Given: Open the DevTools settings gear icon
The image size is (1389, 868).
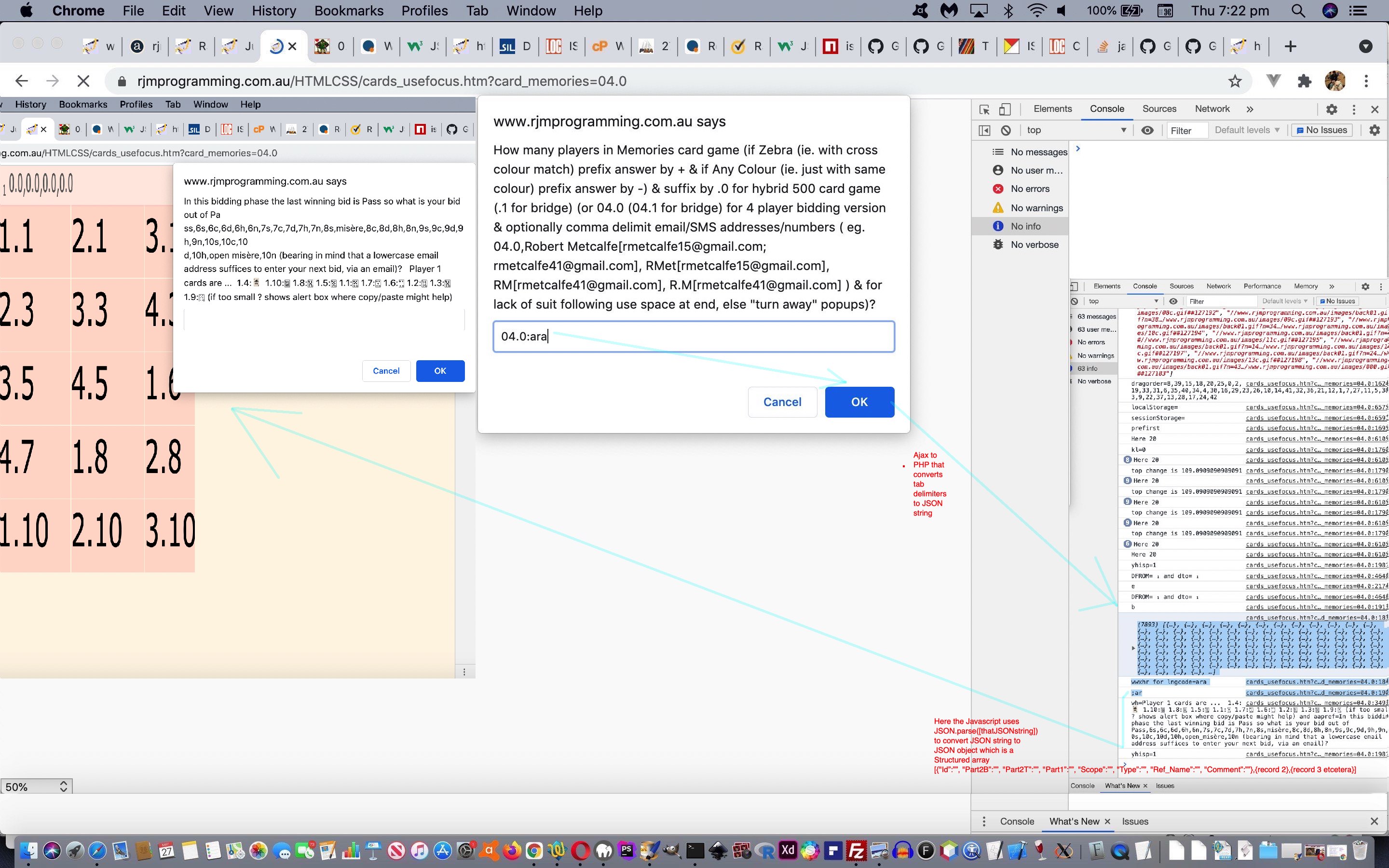Looking at the screenshot, I should point(1332,108).
